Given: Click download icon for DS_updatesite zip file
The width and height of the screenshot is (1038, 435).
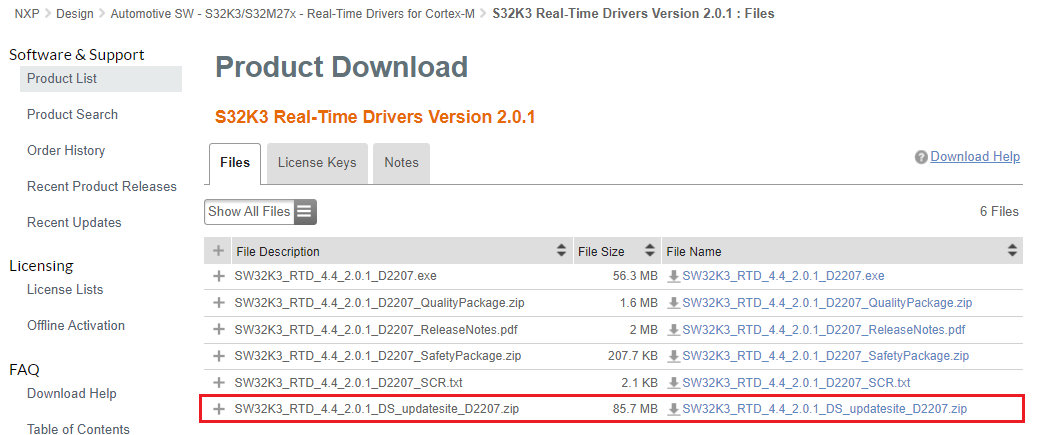Looking at the screenshot, I should pyautogui.click(x=674, y=409).
